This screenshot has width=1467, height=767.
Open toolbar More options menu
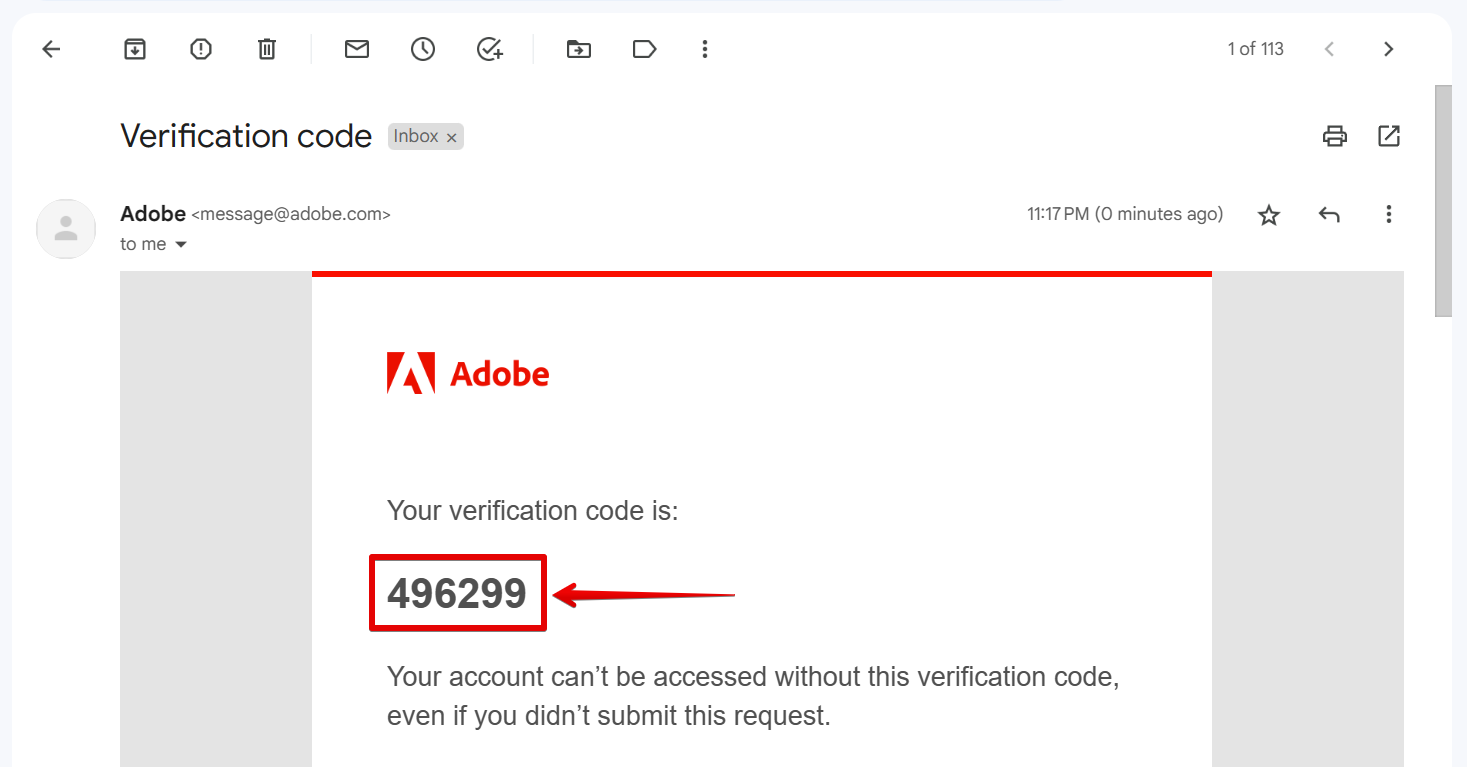[x=705, y=49]
